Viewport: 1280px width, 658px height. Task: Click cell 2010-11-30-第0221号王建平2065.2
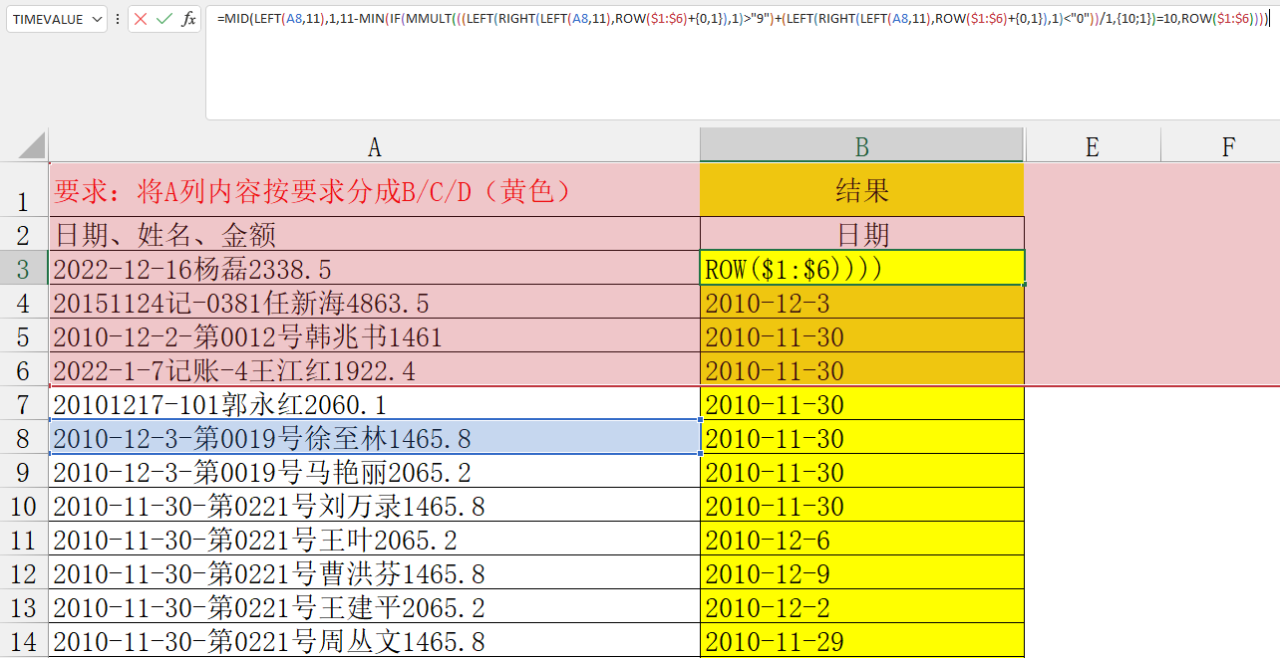coord(374,608)
